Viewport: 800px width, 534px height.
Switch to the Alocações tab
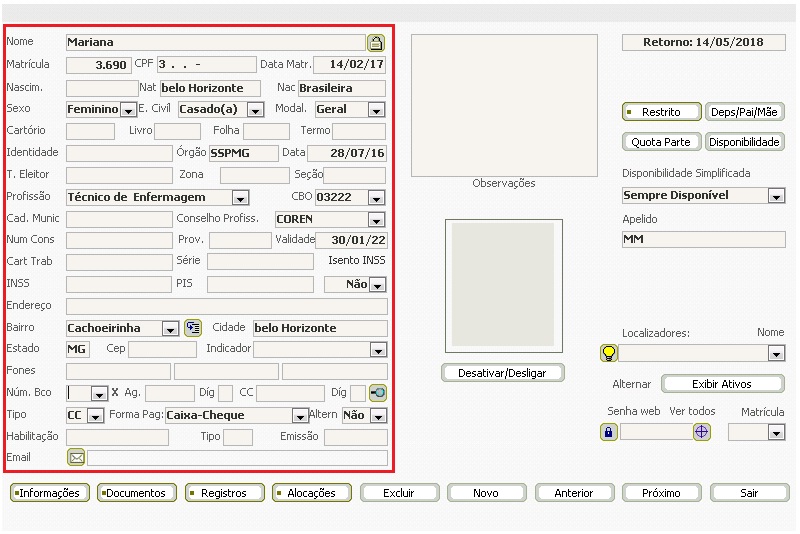(312, 493)
